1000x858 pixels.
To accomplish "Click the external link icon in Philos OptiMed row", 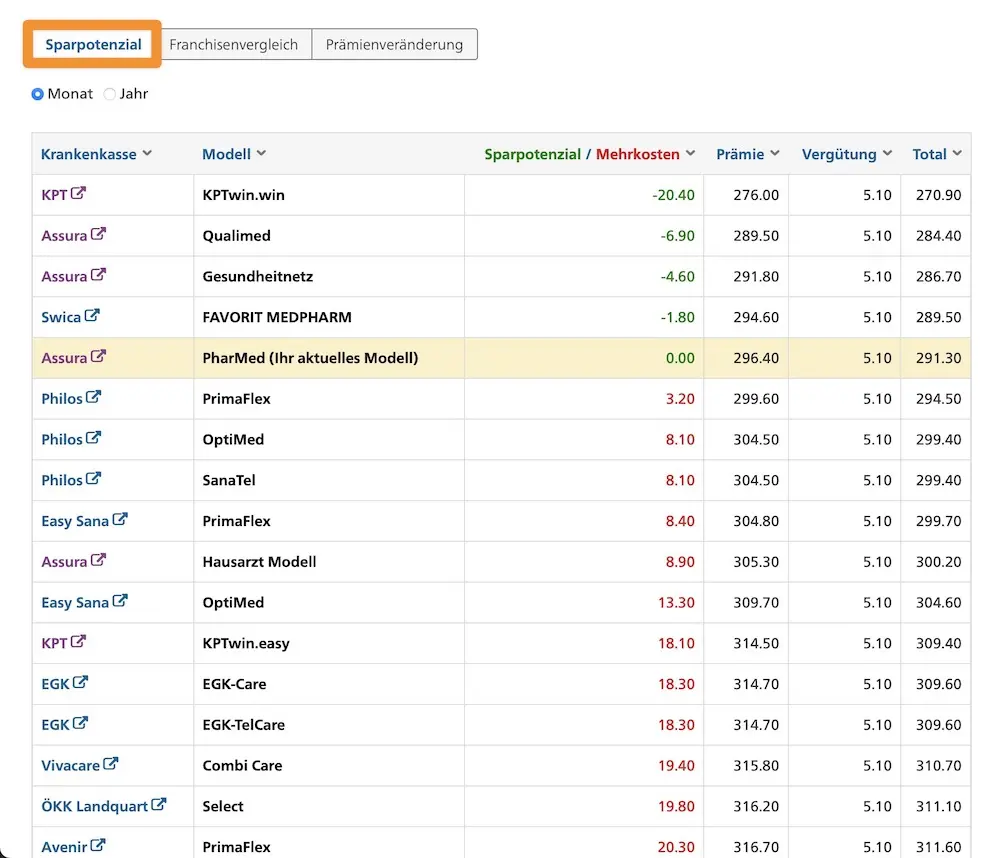I will [x=94, y=438].
